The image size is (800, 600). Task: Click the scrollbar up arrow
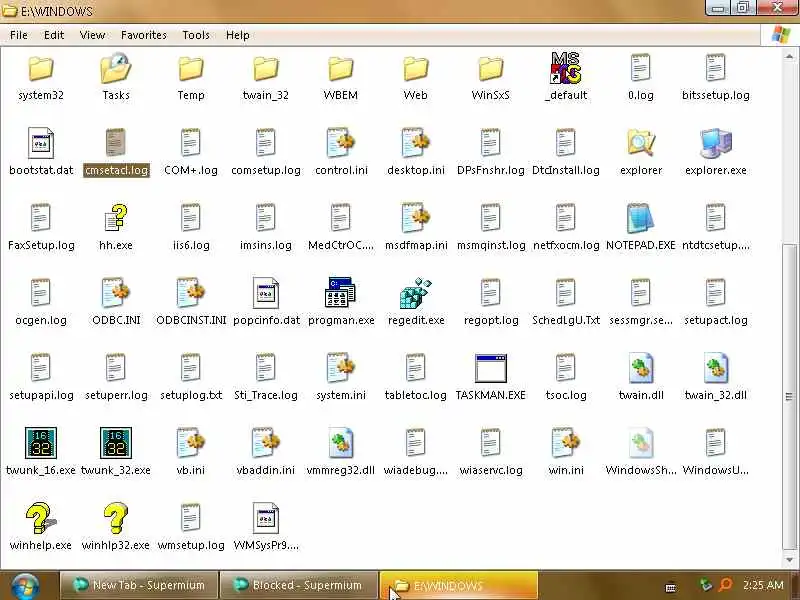[789, 56]
